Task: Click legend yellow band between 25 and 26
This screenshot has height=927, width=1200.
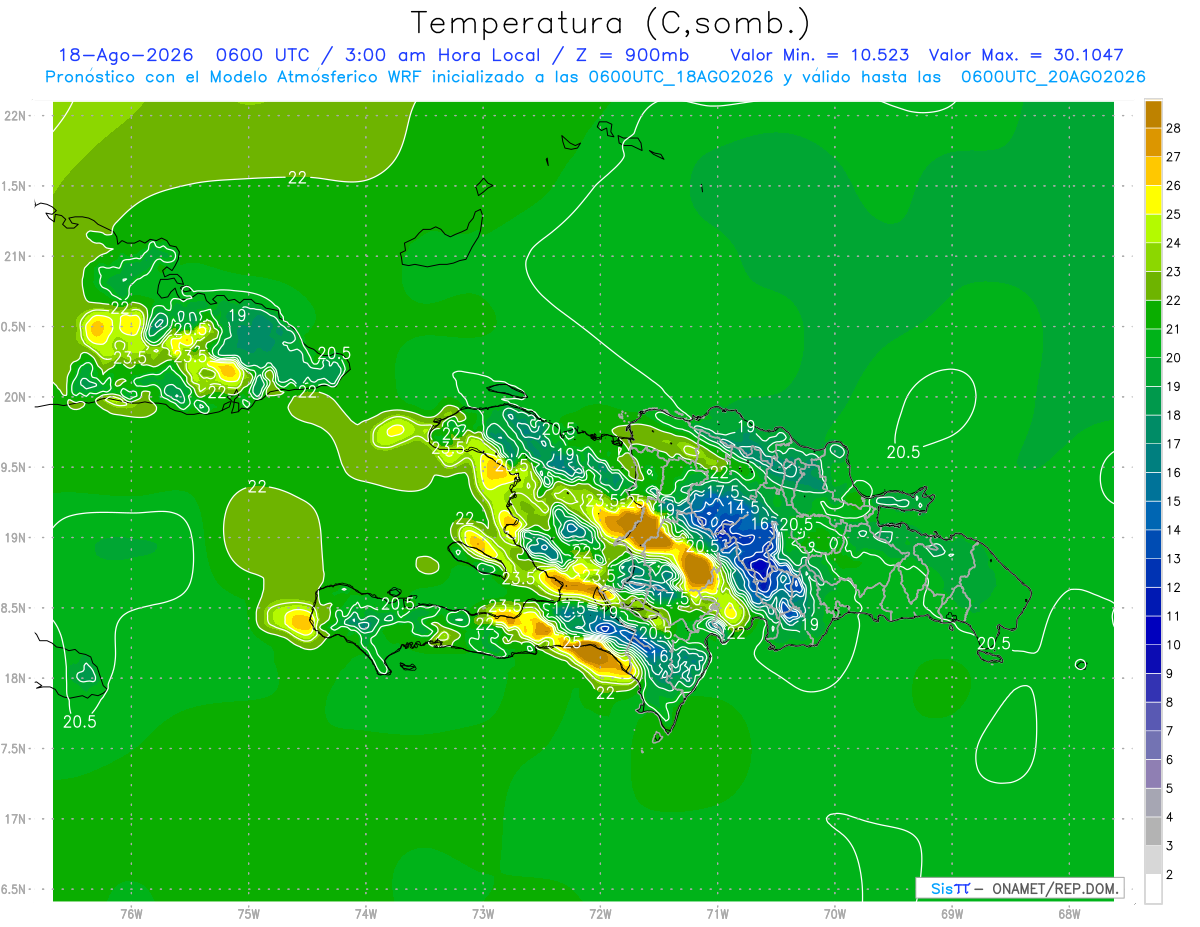Action: 1153,200
